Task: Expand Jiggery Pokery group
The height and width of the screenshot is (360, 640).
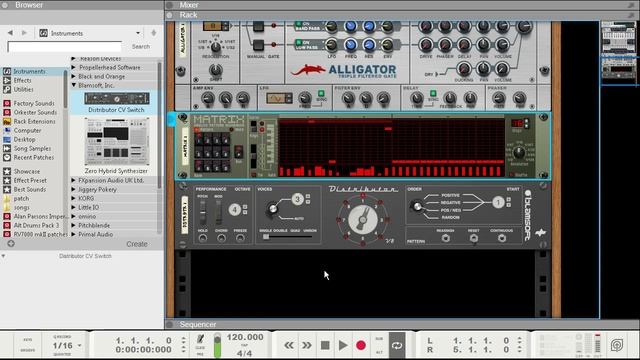Action: 74,189
